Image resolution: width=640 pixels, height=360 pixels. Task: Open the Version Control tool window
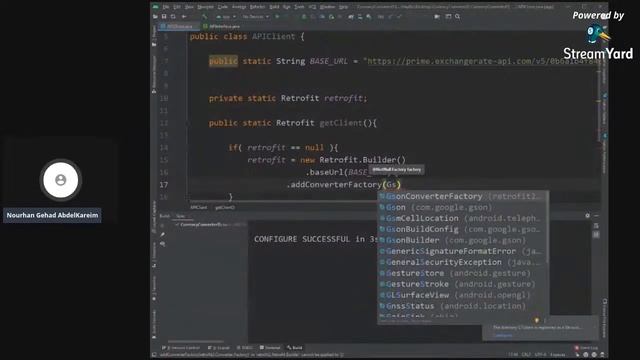181,348
